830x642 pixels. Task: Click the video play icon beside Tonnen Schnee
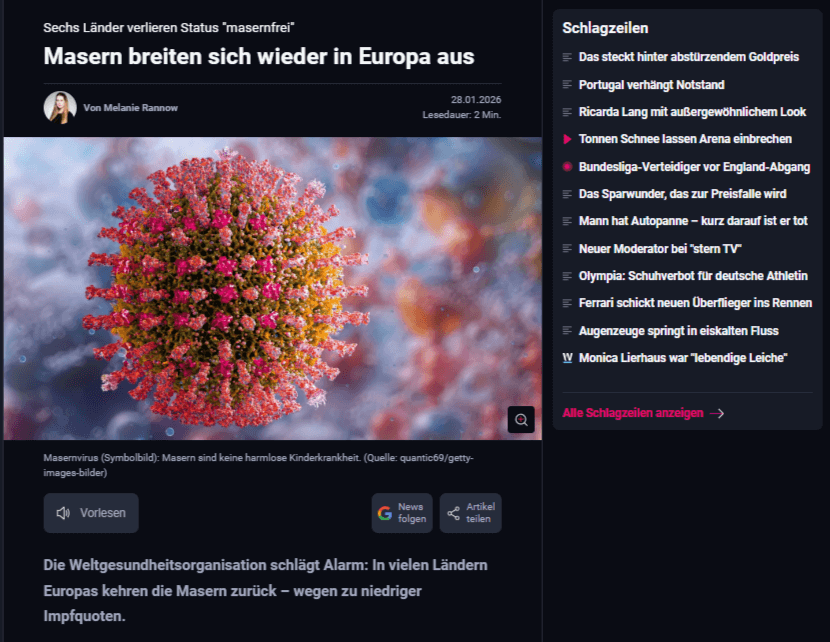tap(567, 139)
